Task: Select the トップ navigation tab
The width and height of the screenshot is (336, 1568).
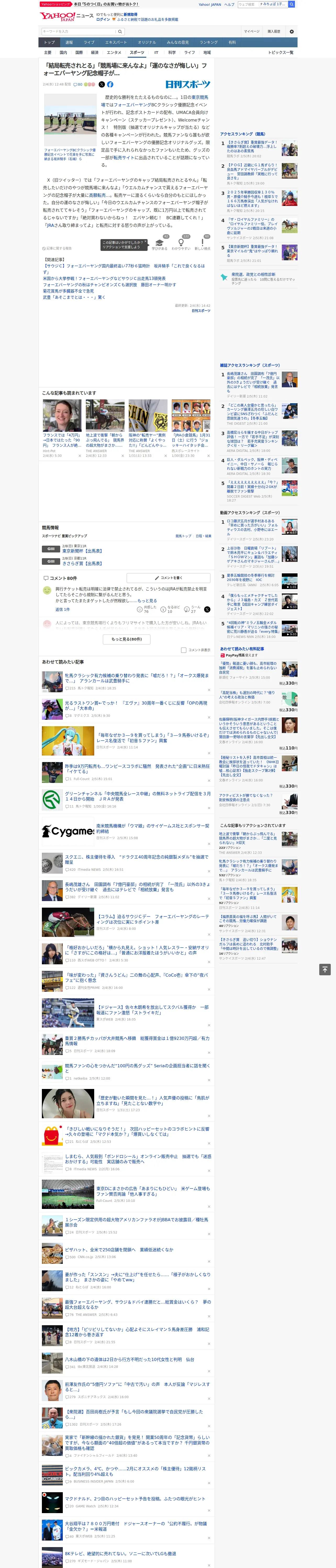Action: coord(49,43)
